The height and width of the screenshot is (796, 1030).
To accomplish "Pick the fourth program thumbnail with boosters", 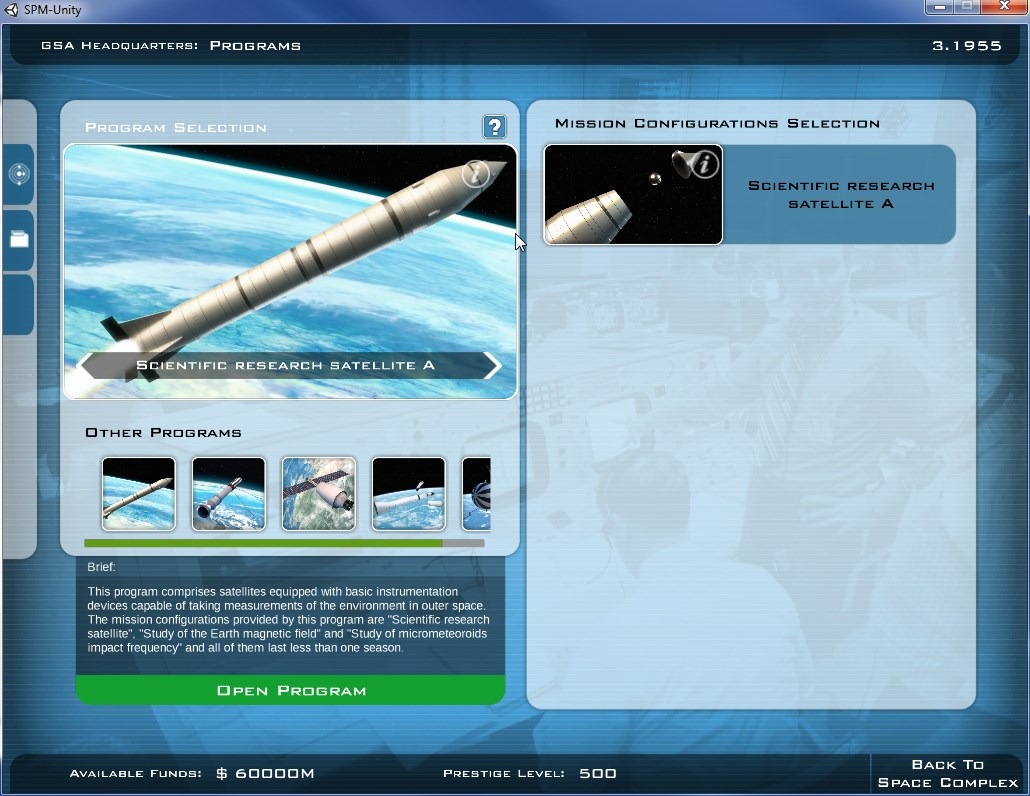I will 409,494.
